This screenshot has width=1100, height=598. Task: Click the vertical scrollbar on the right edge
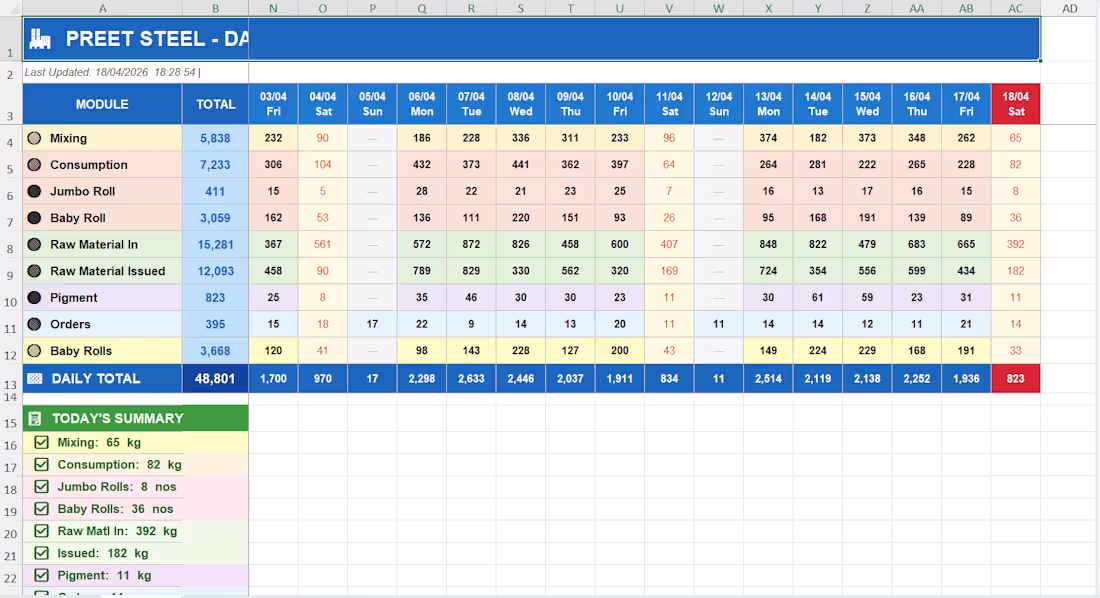pos(1093,300)
